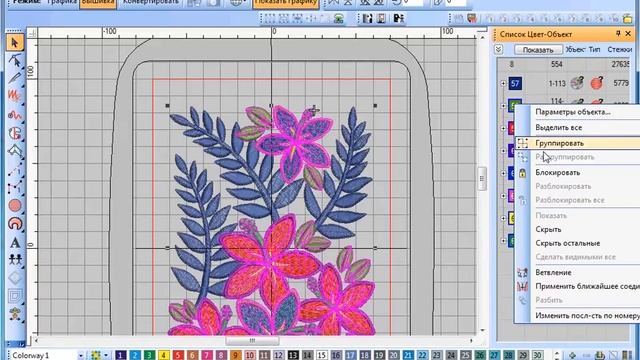Click the red thread ball icon in row 57
640x360 pixels.
tap(597, 83)
